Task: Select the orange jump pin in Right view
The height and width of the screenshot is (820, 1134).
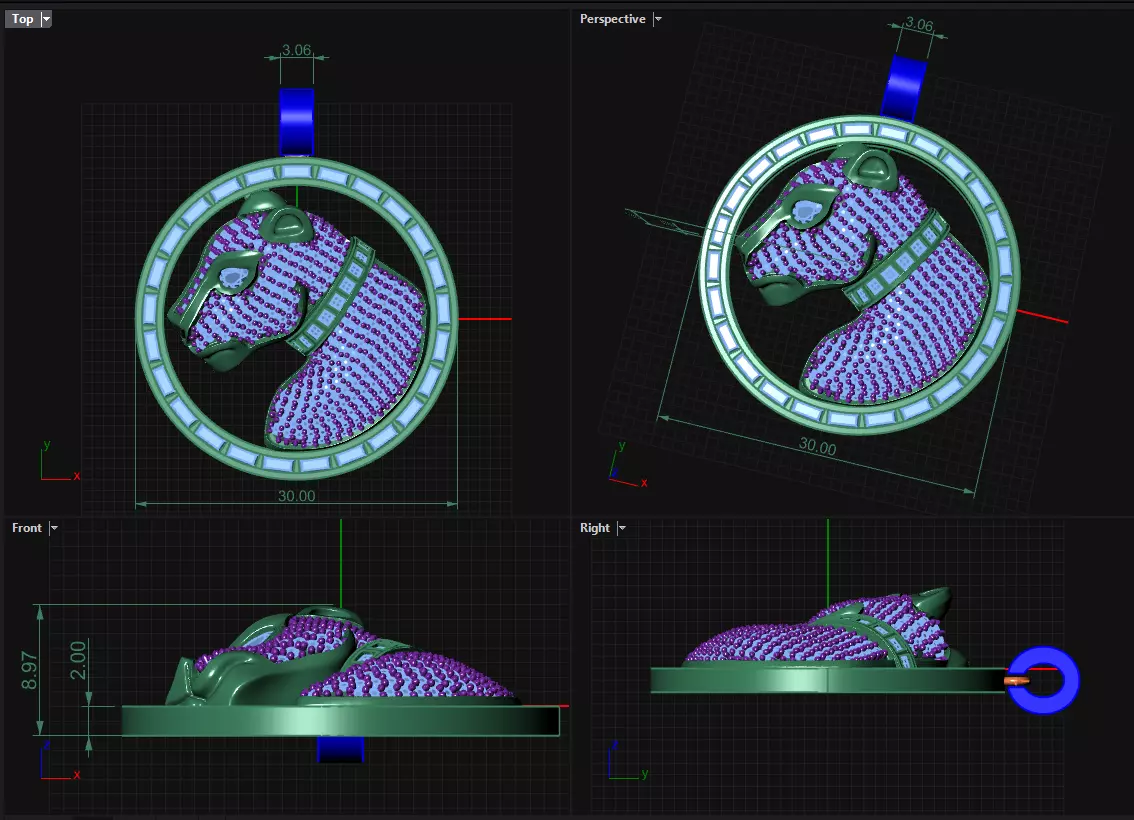Action: point(1016,680)
